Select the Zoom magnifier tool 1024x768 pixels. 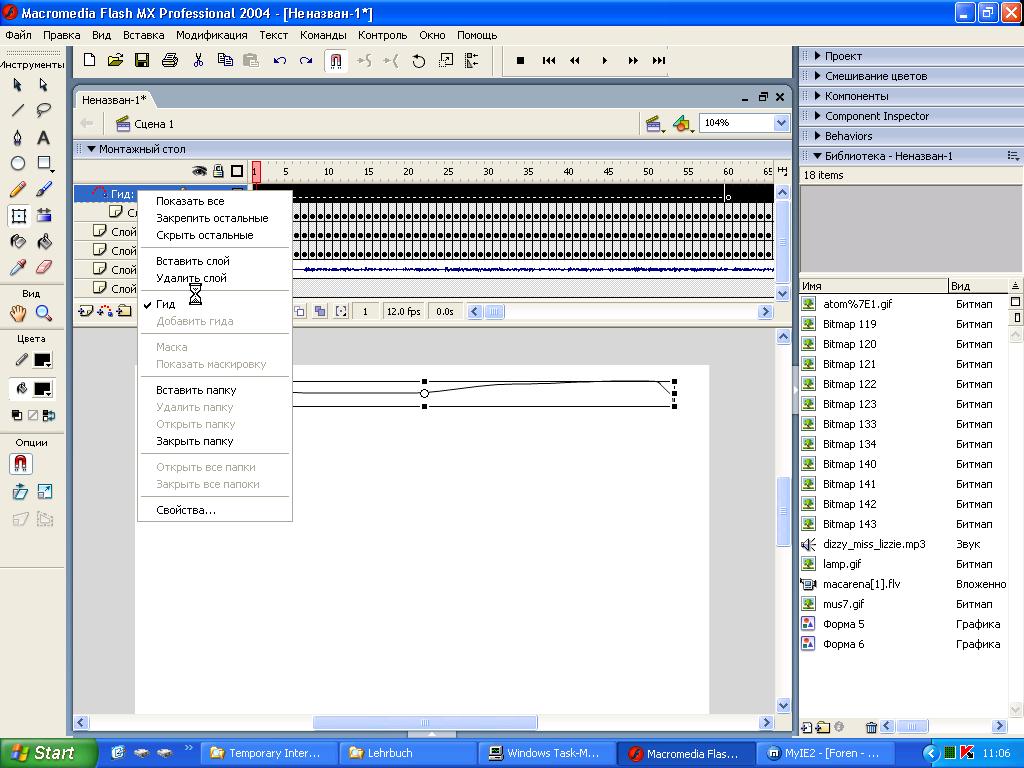(x=44, y=313)
